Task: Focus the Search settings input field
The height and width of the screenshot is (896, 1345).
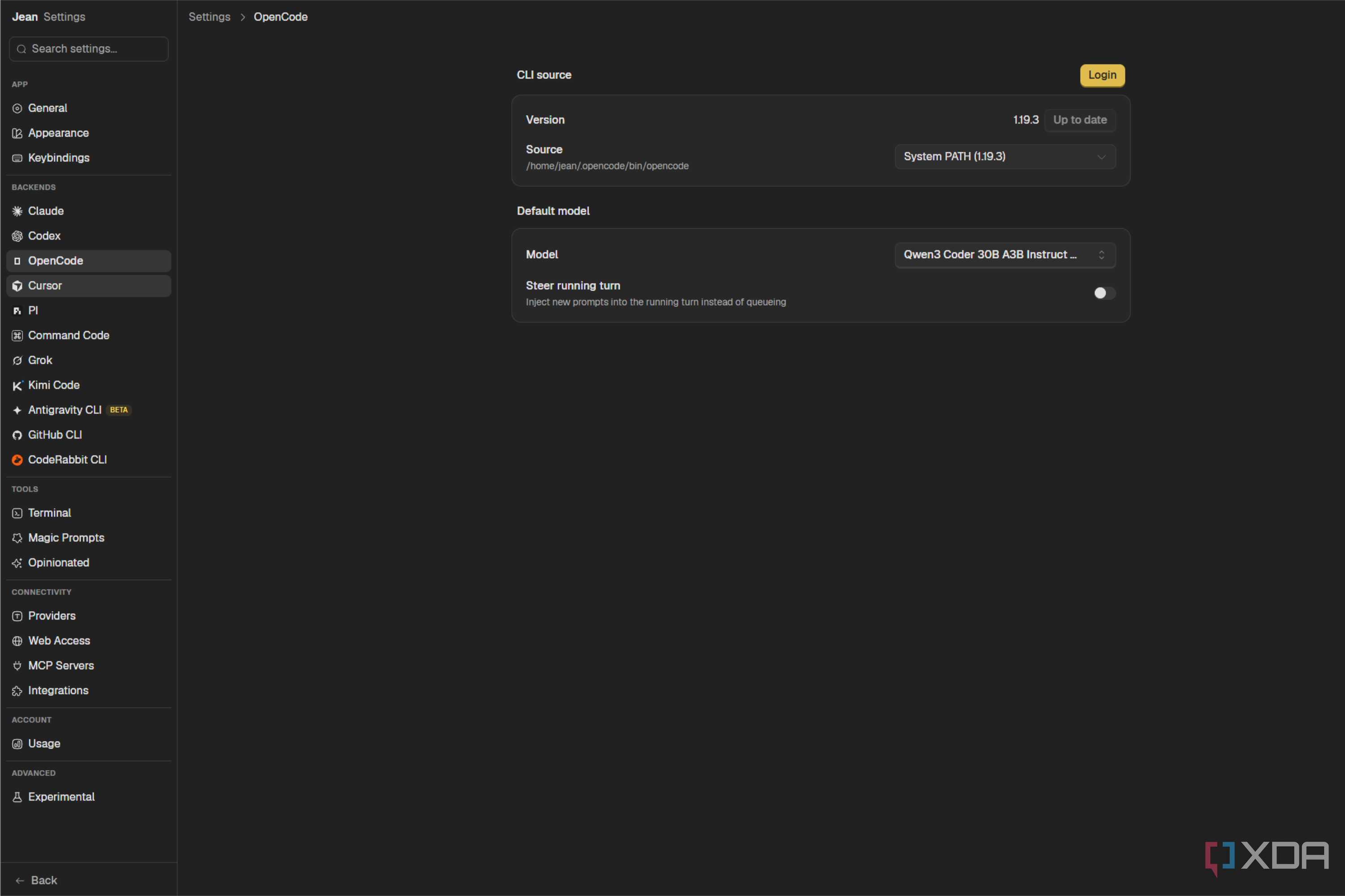Action: pos(89,49)
